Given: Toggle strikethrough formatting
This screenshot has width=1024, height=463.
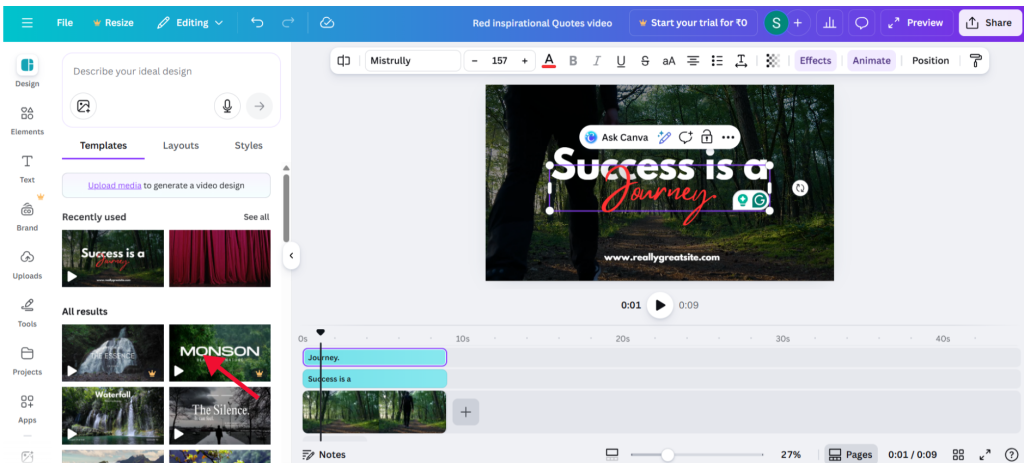Looking at the screenshot, I should tap(645, 61).
